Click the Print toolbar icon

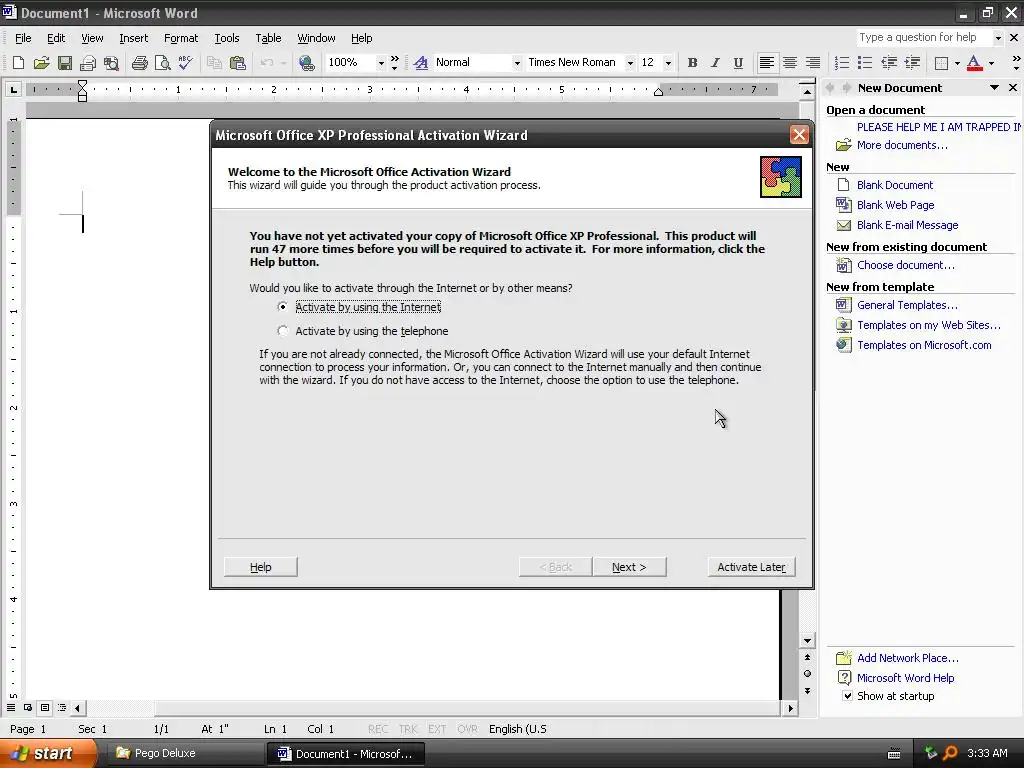pyautogui.click(x=140, y=63)
